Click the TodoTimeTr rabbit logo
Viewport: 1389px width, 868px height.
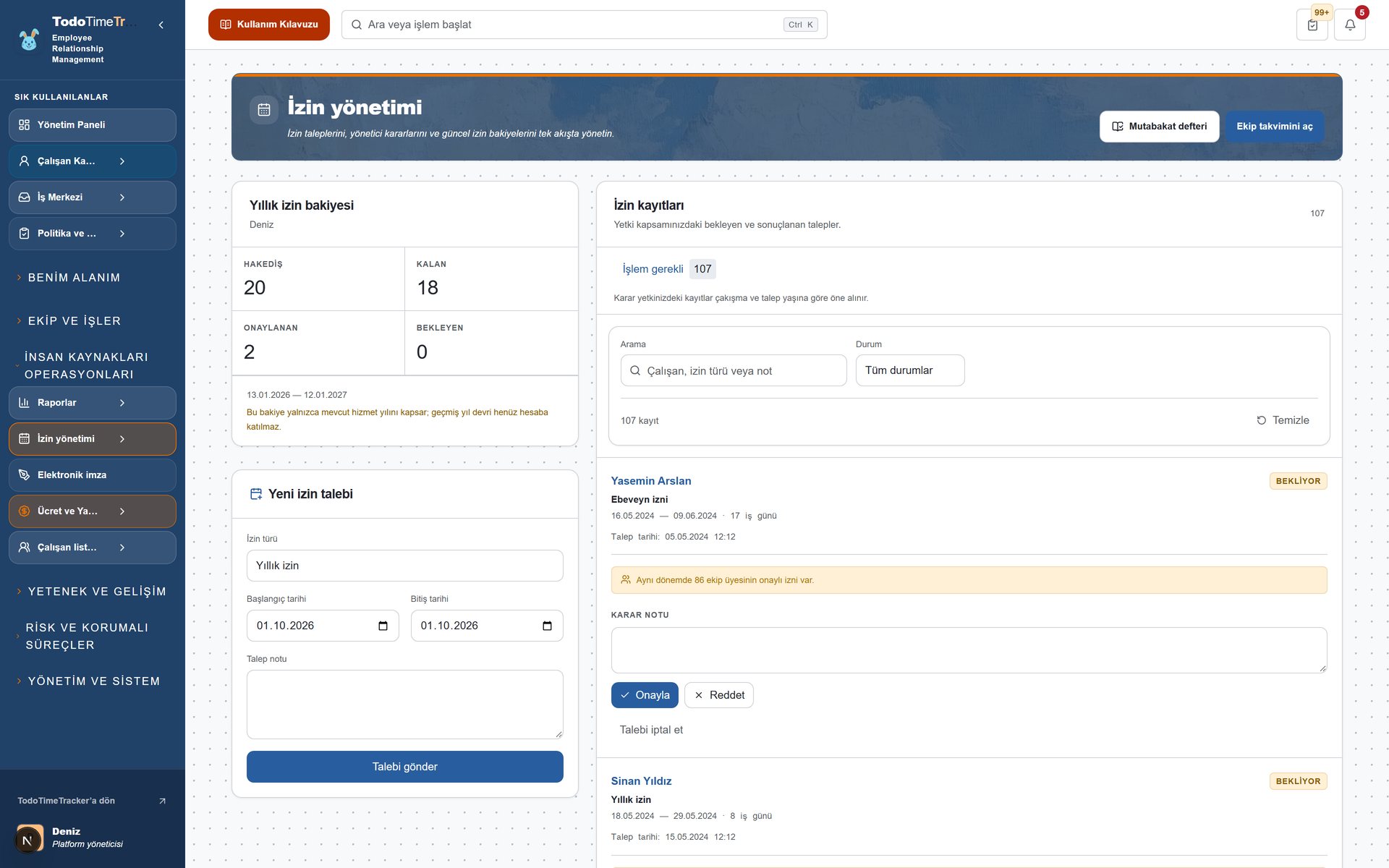[29, 40]
